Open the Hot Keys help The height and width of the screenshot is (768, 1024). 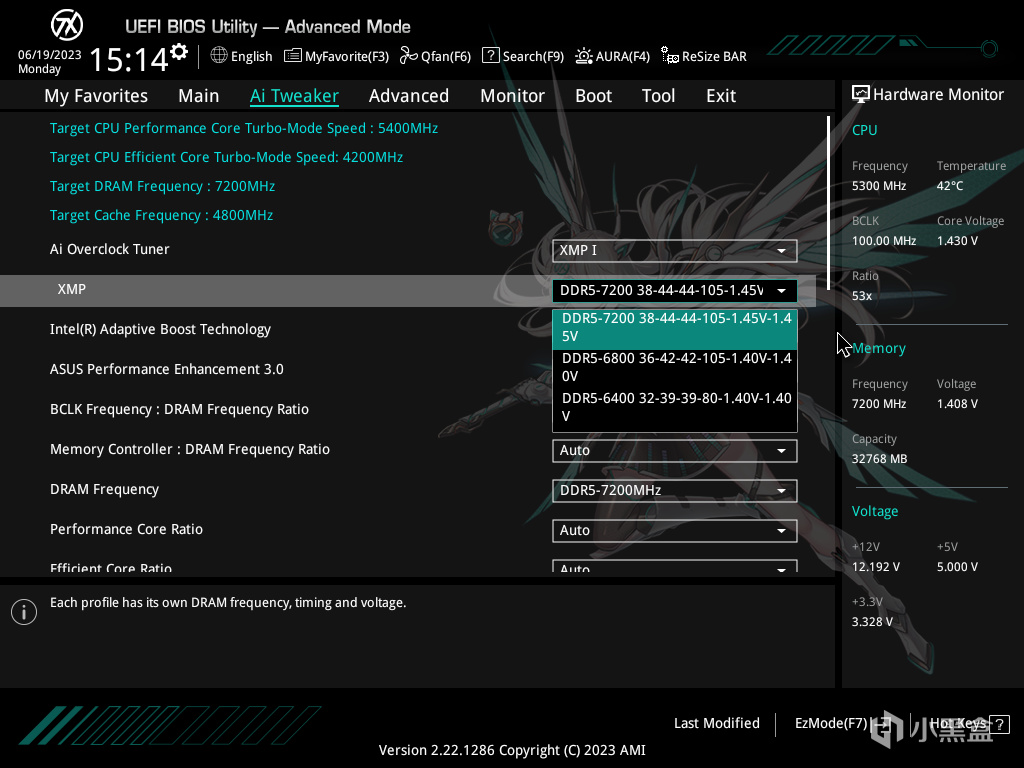click(x=958, y=723)
